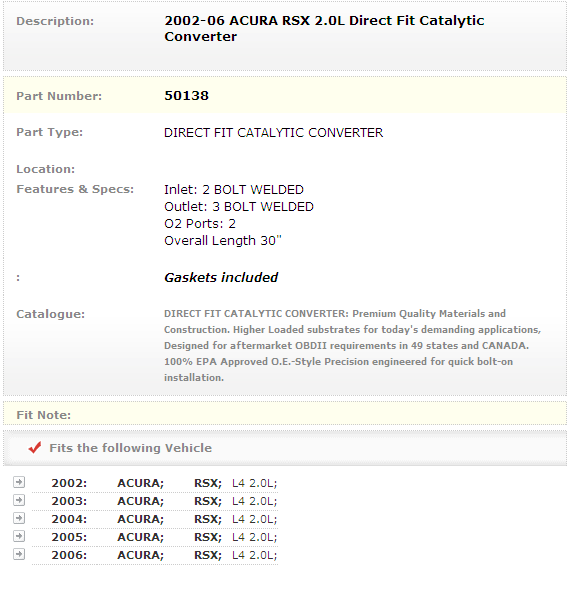Click the arrow icon beside 2006 ACURA RSX
The width and height of the screenshot is (570, 607).
pos(19,554)
